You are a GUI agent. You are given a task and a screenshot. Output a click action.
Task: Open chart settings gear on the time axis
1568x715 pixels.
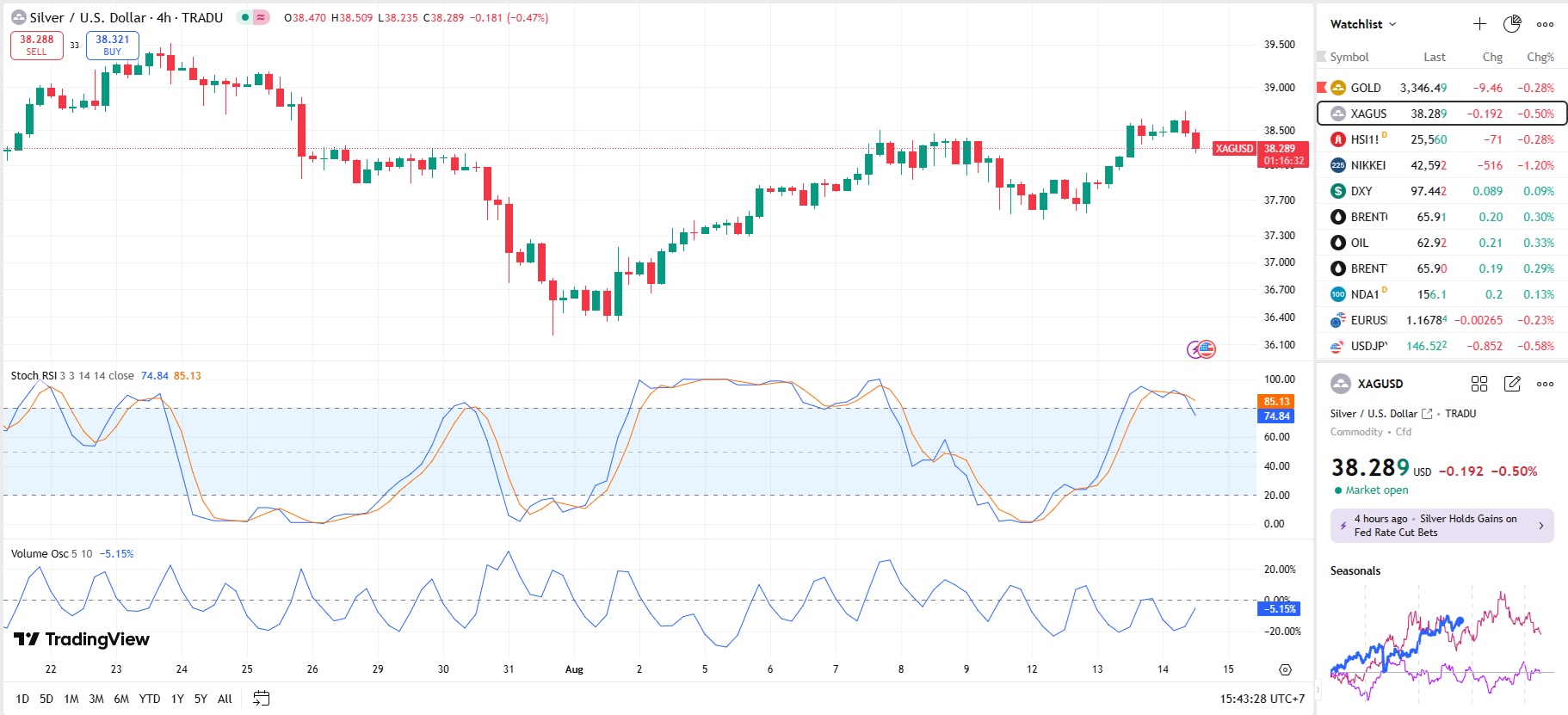tap(1285, 669)
